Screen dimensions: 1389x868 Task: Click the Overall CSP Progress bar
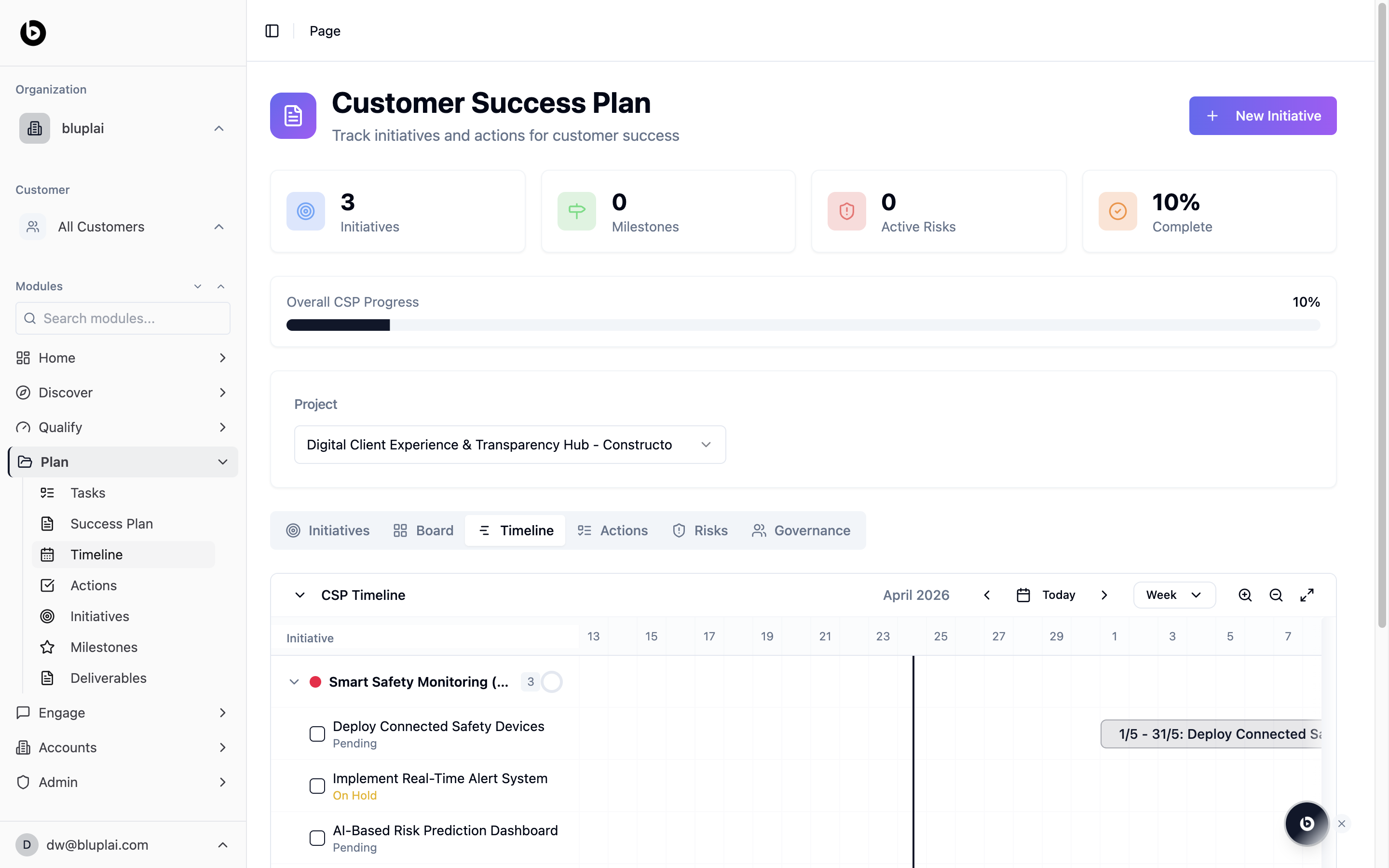pyautogui.click(x=803, y=325)
